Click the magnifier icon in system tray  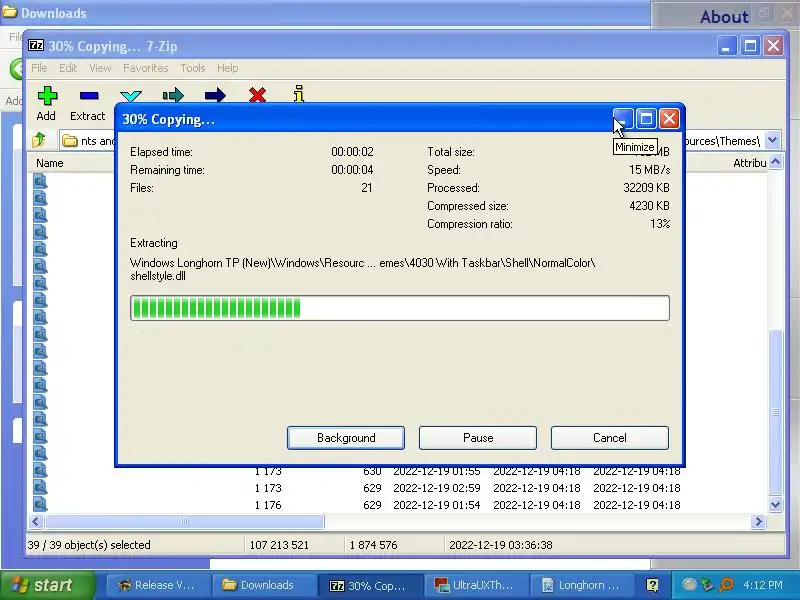(726, 585)
